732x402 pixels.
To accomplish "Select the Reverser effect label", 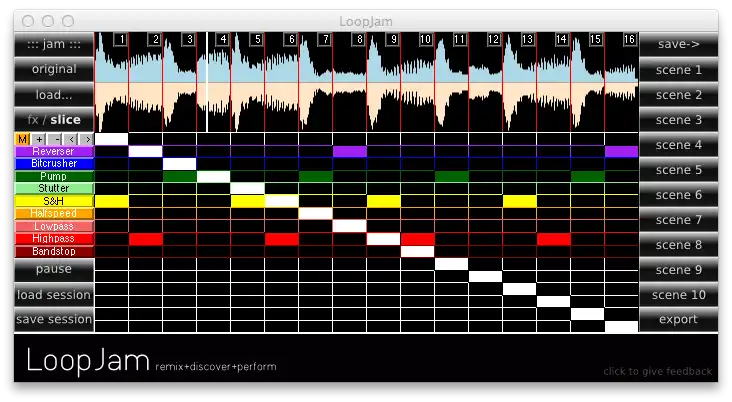I will (54, 151).
